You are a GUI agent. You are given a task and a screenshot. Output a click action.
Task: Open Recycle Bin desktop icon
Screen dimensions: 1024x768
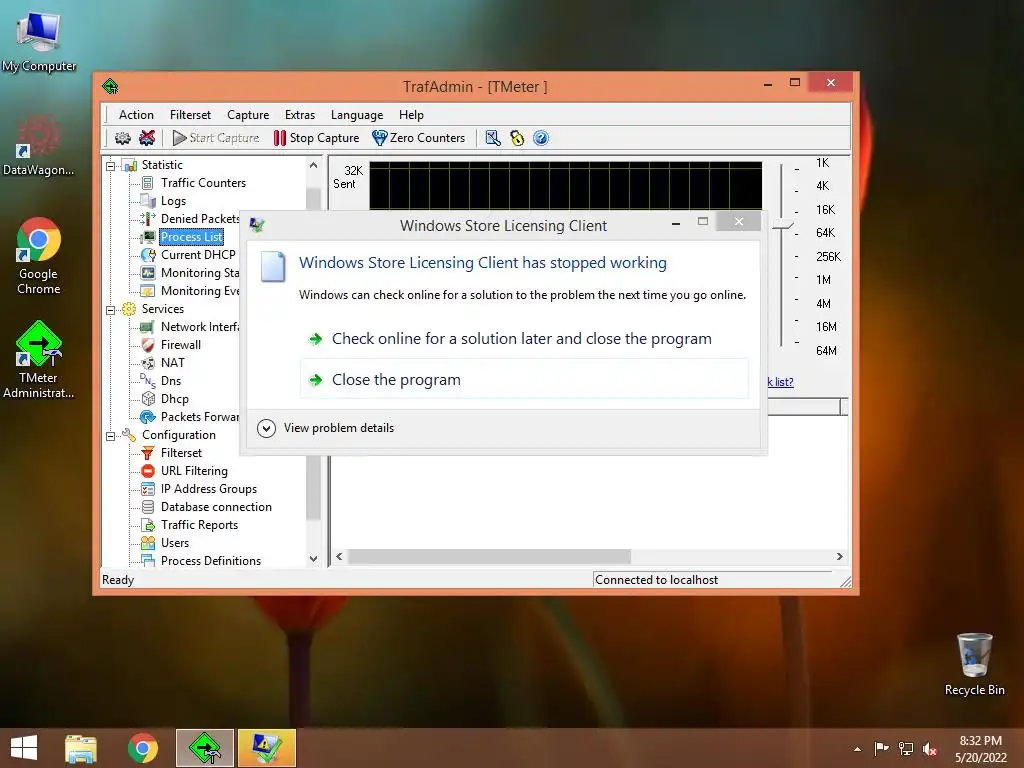tap(974, 664)
